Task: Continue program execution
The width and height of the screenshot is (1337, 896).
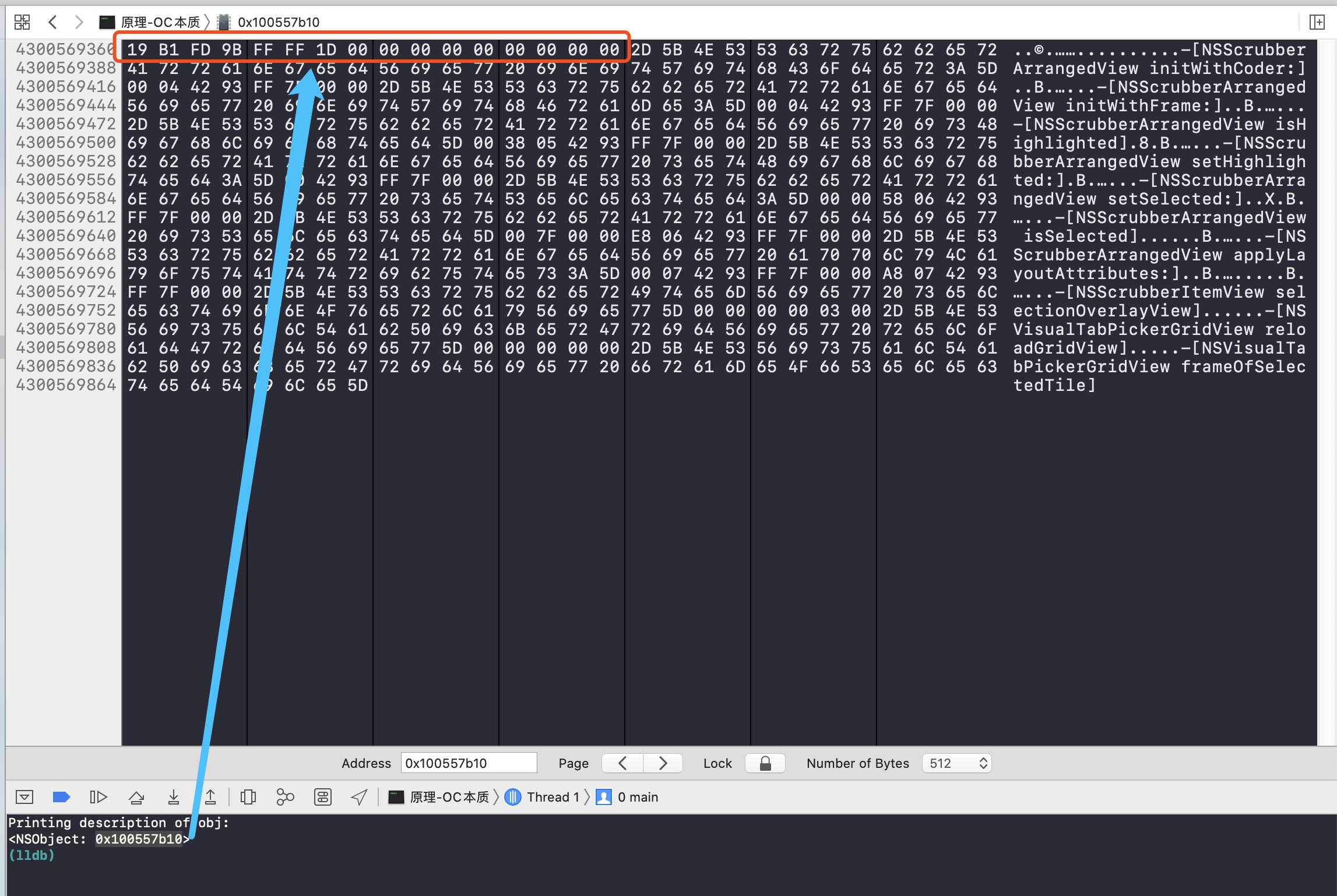Action: (x=98, y=796)
